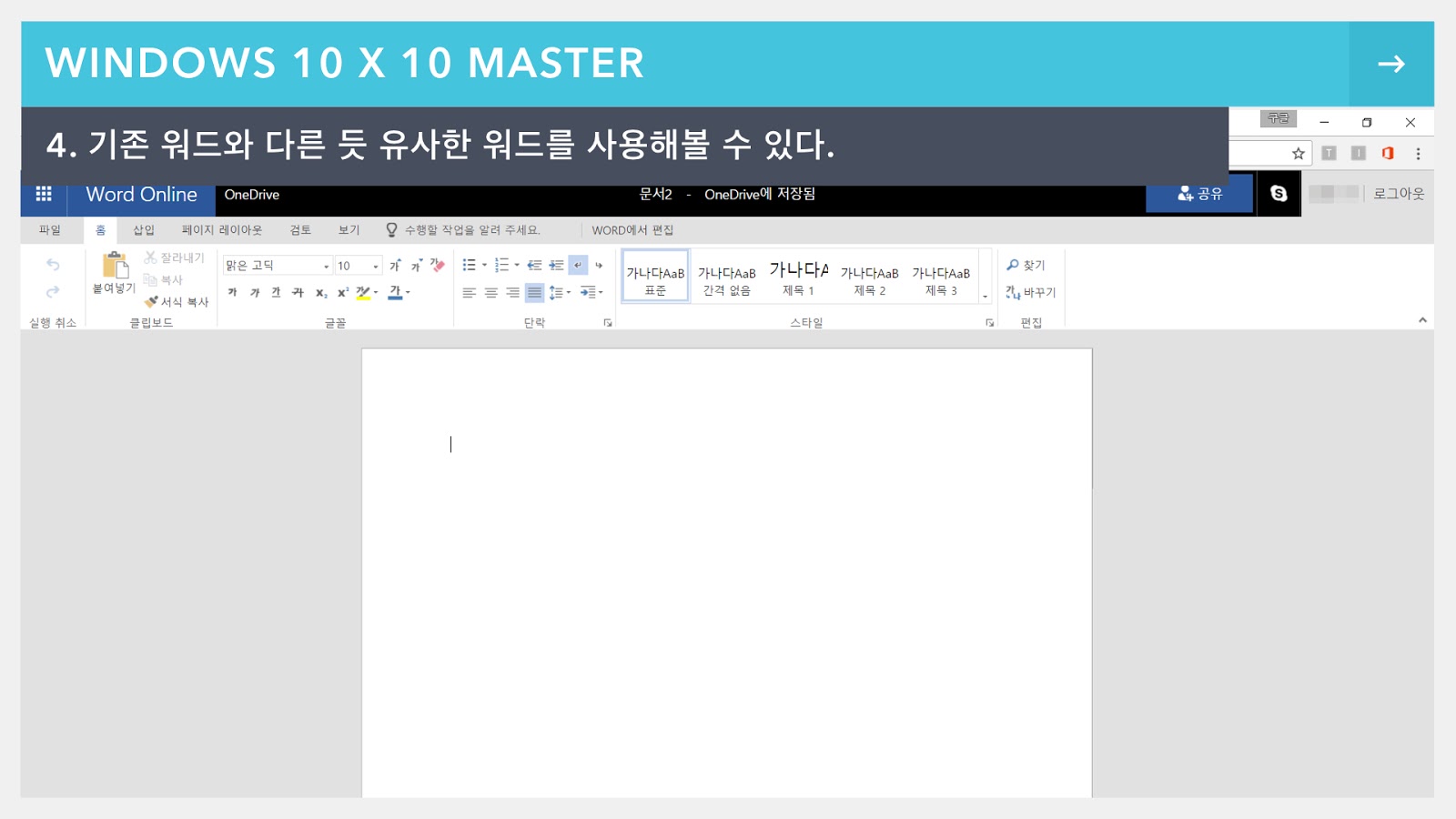Increase the font size
1456x819 pixels.
[x=396, y=266]
